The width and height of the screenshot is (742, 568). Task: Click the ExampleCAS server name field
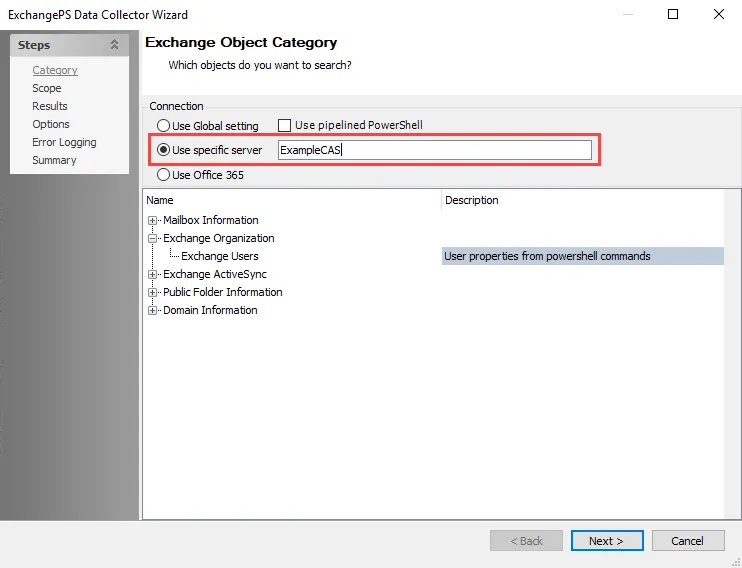point(434,150)
